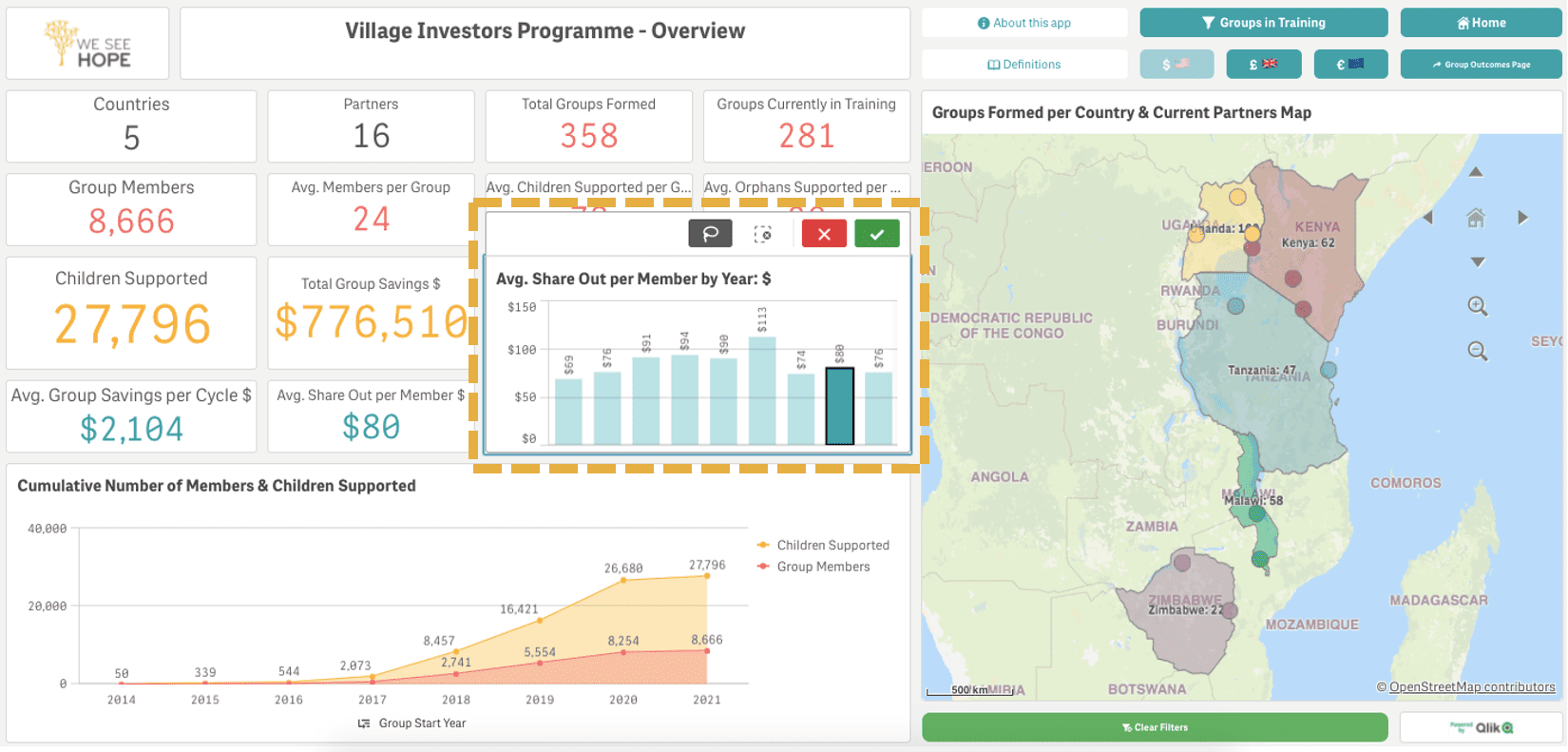This screenshot has width=1568, height=752.
Task: Click the Clear Filters button
Action: 1155,727
